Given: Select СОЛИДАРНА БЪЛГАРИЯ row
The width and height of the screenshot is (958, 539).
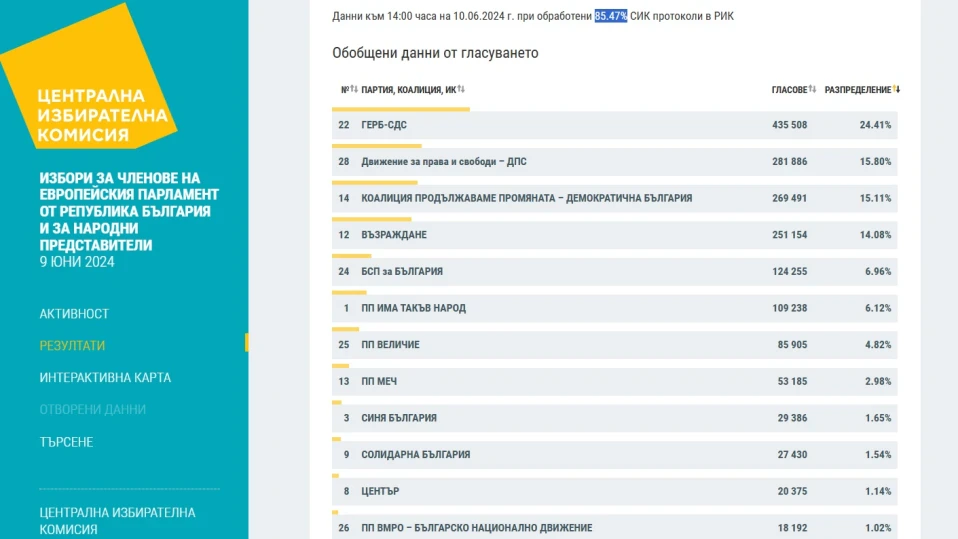Looking at the screenshot, I should click(615, 455).
